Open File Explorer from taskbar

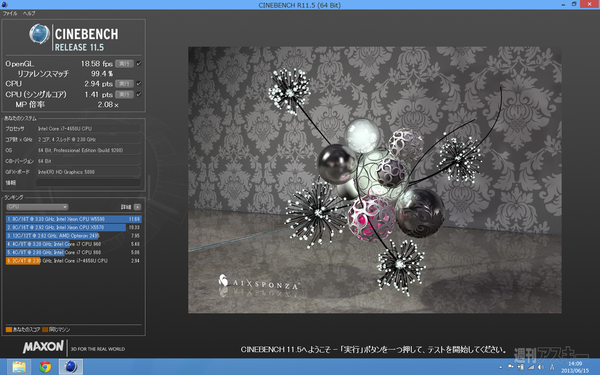pyautogui.click(x=19, y=367)
